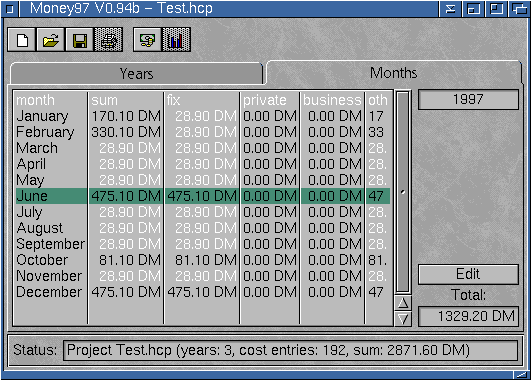Screen dimensions: 531x380
Task: Click the window zoom gadget in title bar
Action: pyautogui.click(x=496, y=8)
